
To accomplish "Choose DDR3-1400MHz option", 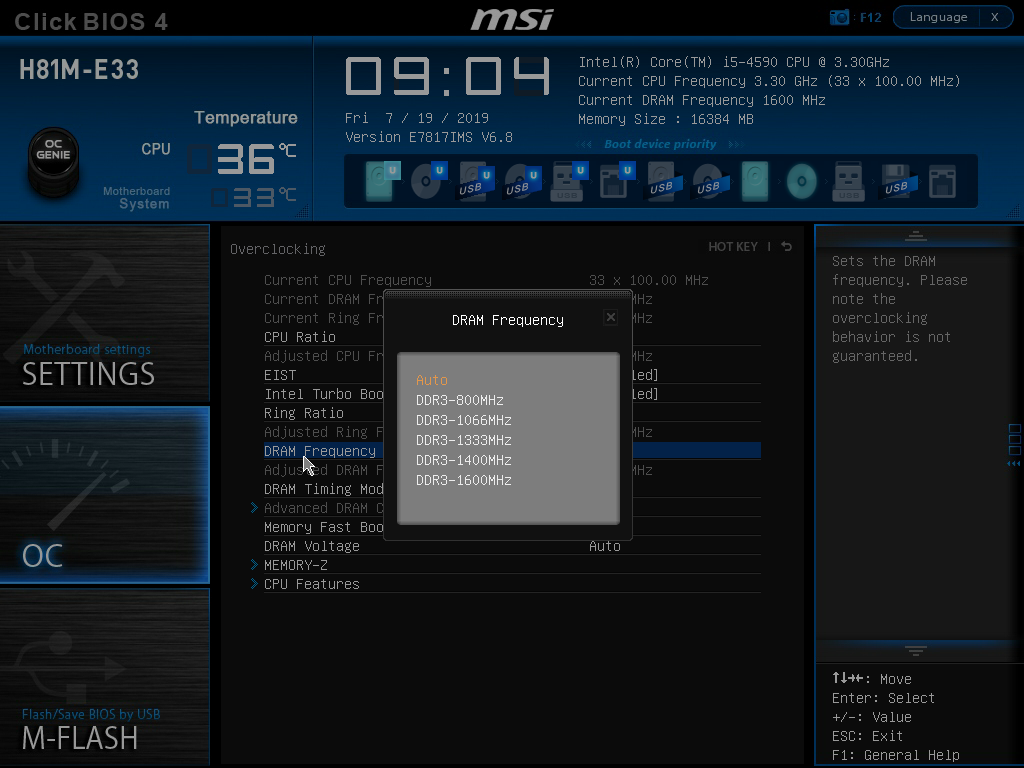I will click(464, 460).
